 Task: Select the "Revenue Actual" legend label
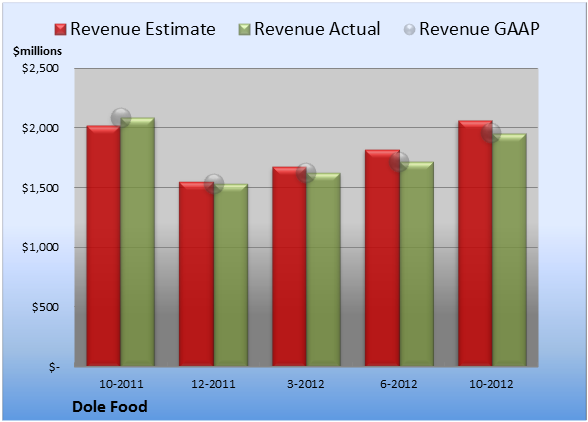pyautogui.click(x=317, y=29)
